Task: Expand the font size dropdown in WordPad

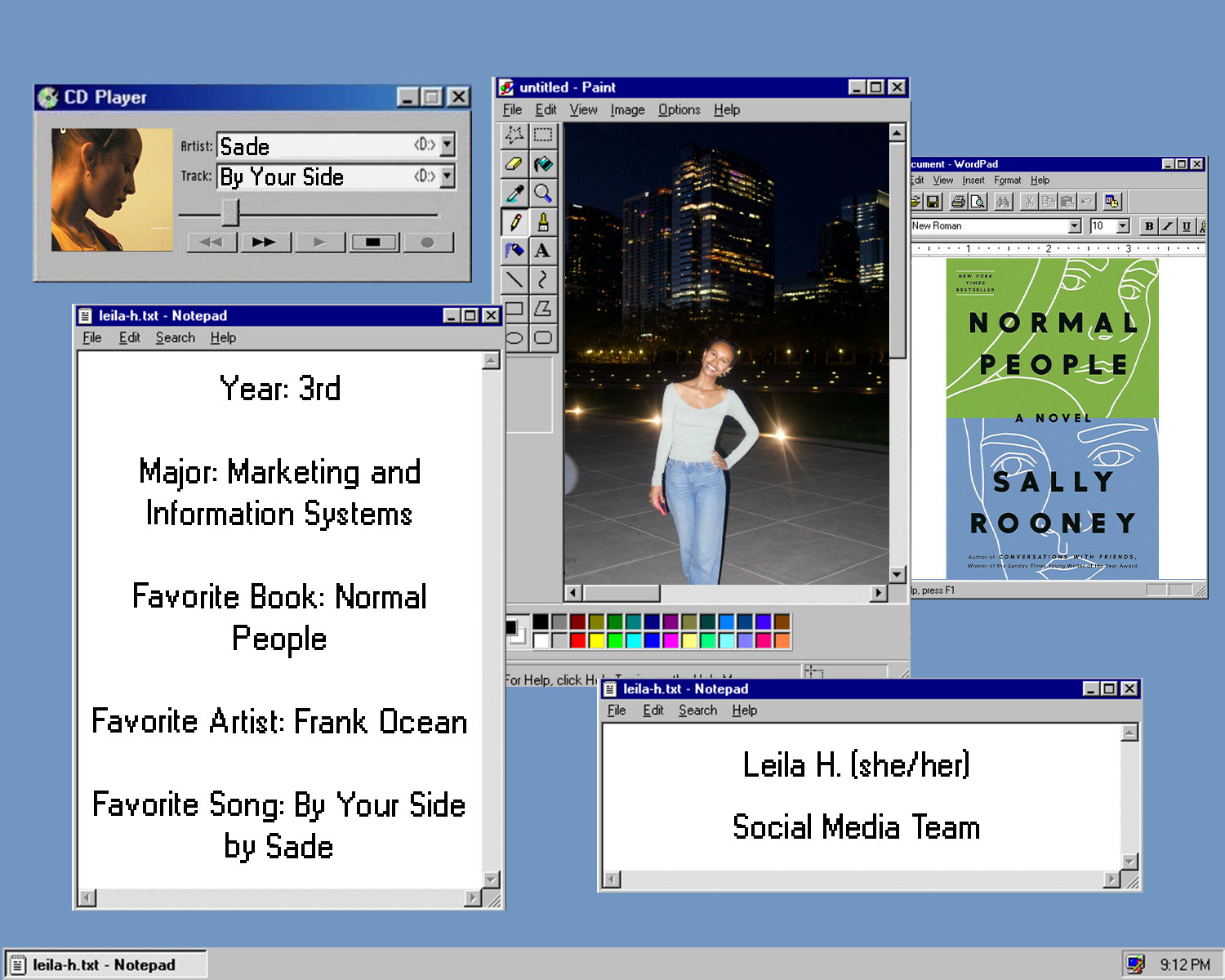Action: point(1123,226)
